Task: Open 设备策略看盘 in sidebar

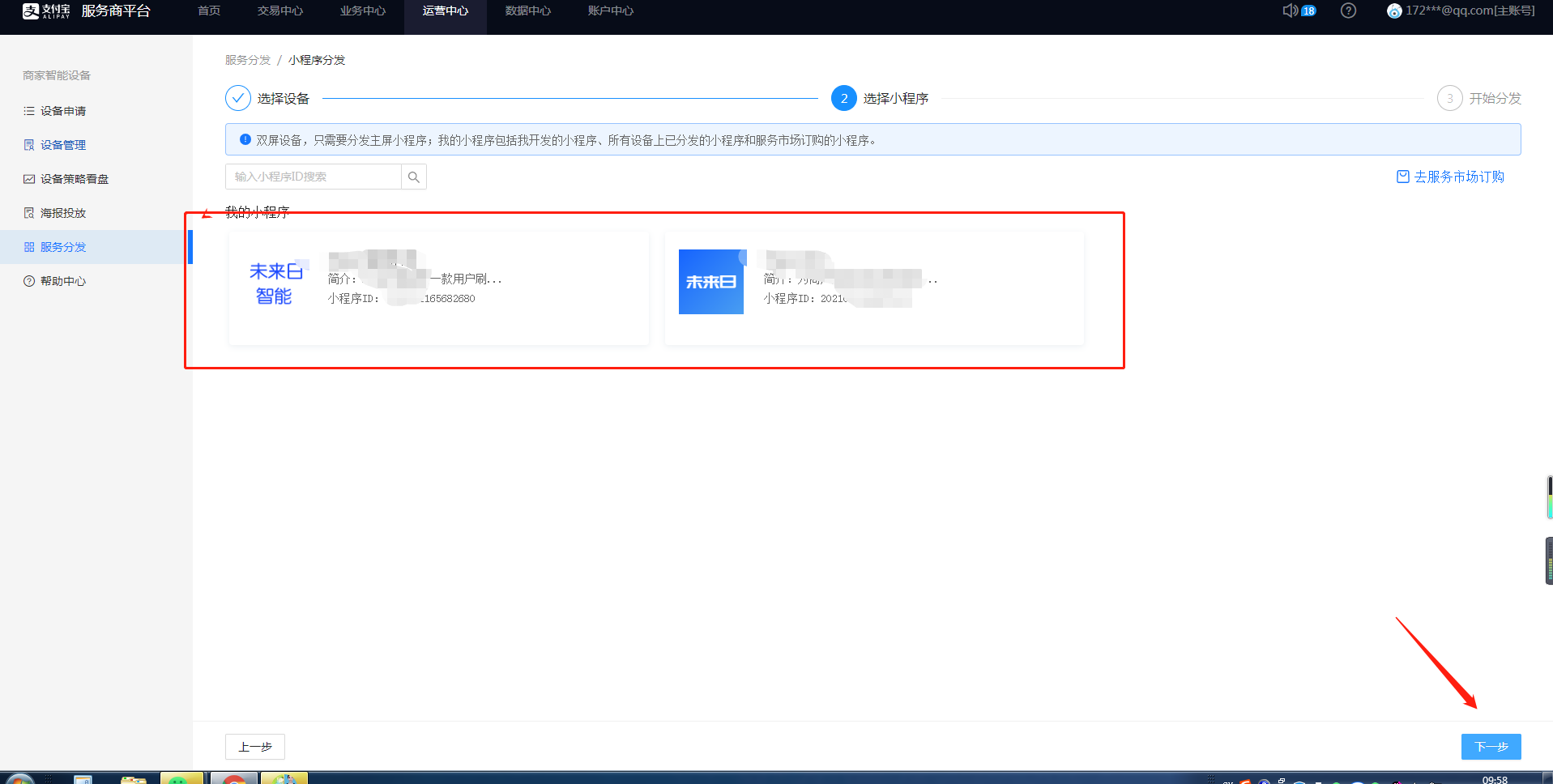Action: coord(75,179)
